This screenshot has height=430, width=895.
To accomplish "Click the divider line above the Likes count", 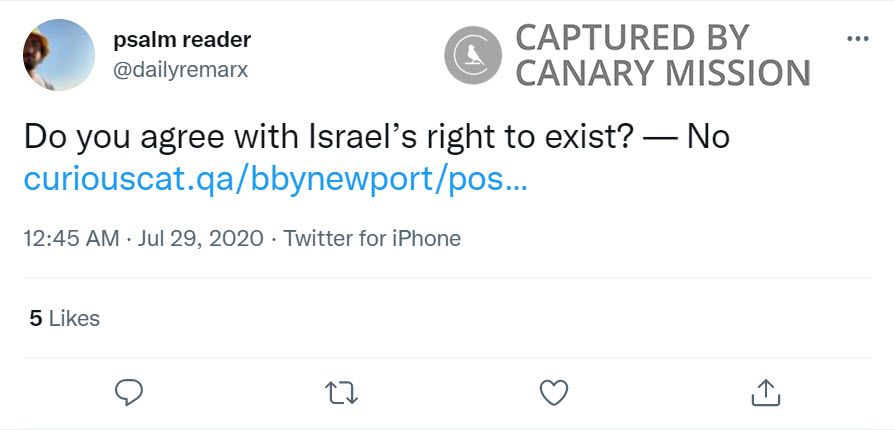I will (x=447, y=278).
